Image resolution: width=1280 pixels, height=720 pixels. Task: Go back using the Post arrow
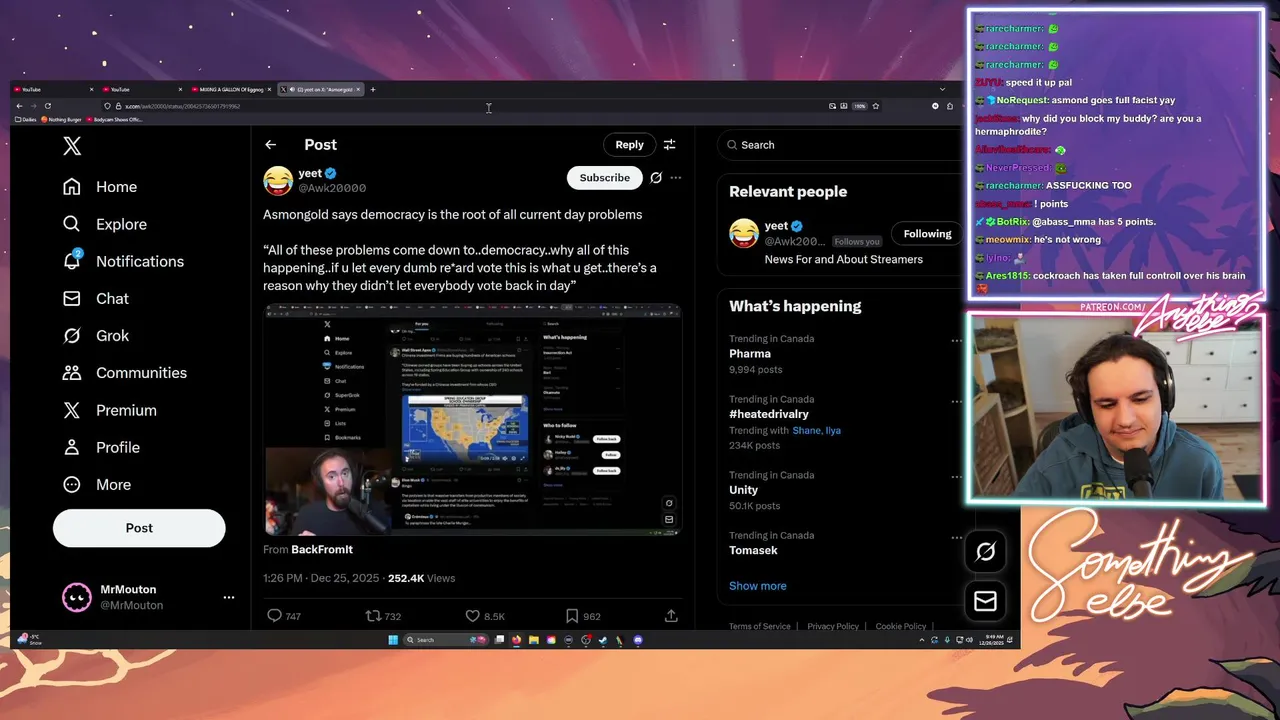click(x=270, y=145)
